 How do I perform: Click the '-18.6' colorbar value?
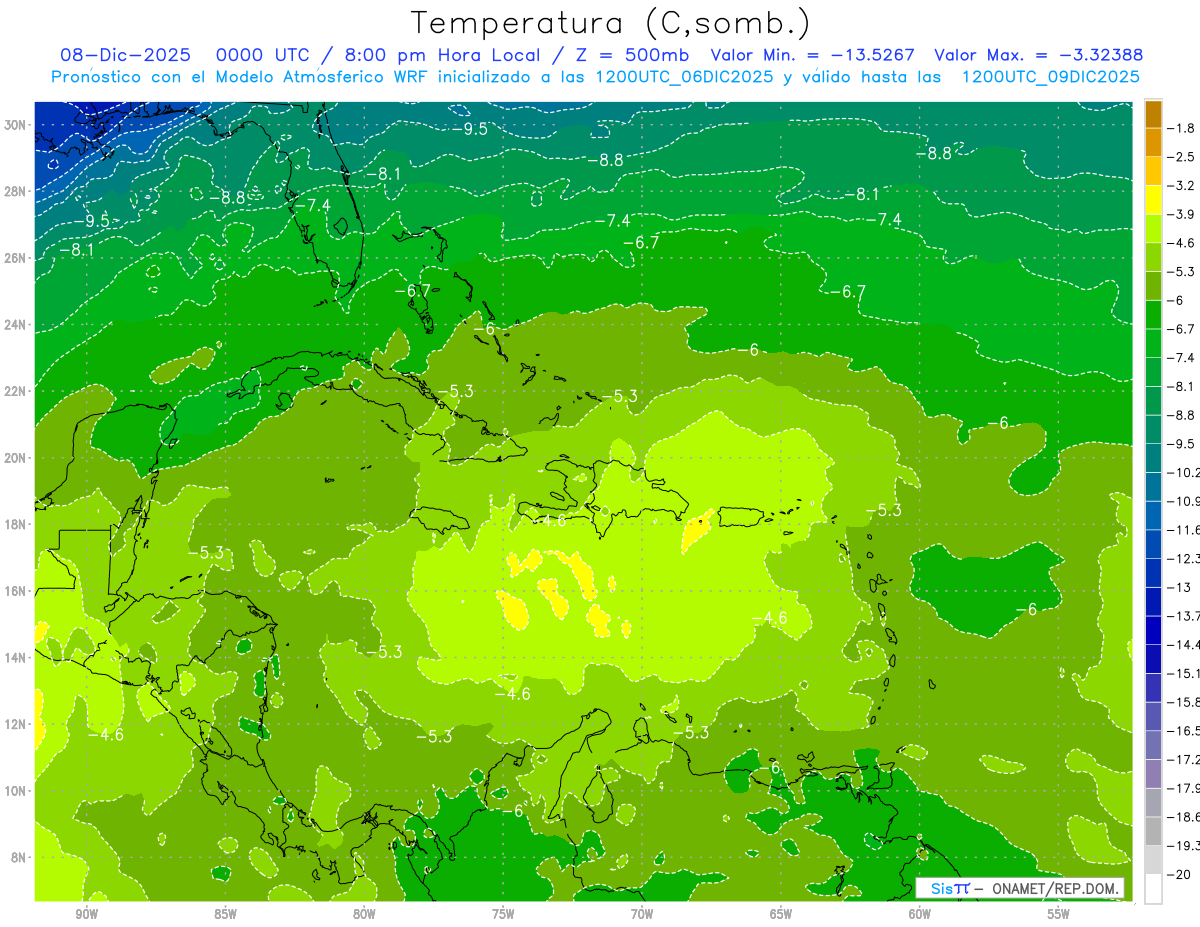pyautogui.click(x=1184, y=817)
